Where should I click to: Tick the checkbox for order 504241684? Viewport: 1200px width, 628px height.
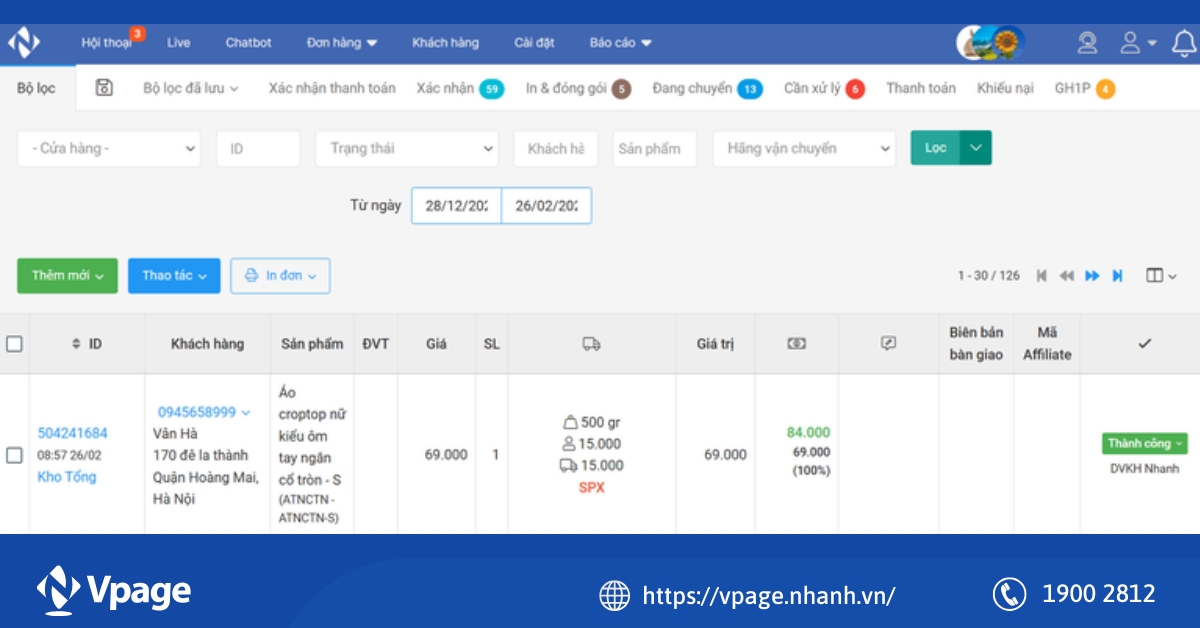(x=15, y=454)
